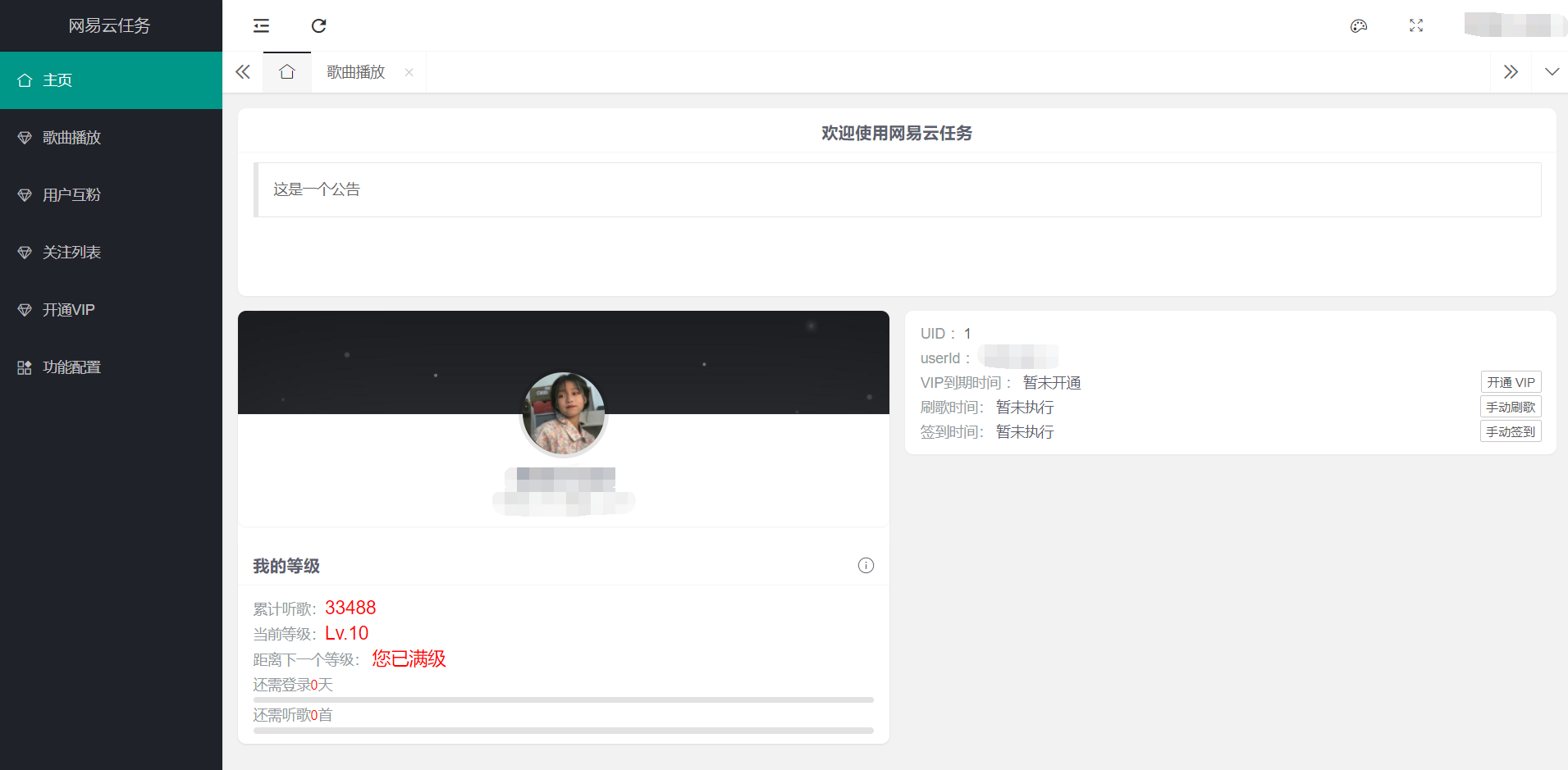Click the info icon next to 我的等级

(x=865, y=565)
